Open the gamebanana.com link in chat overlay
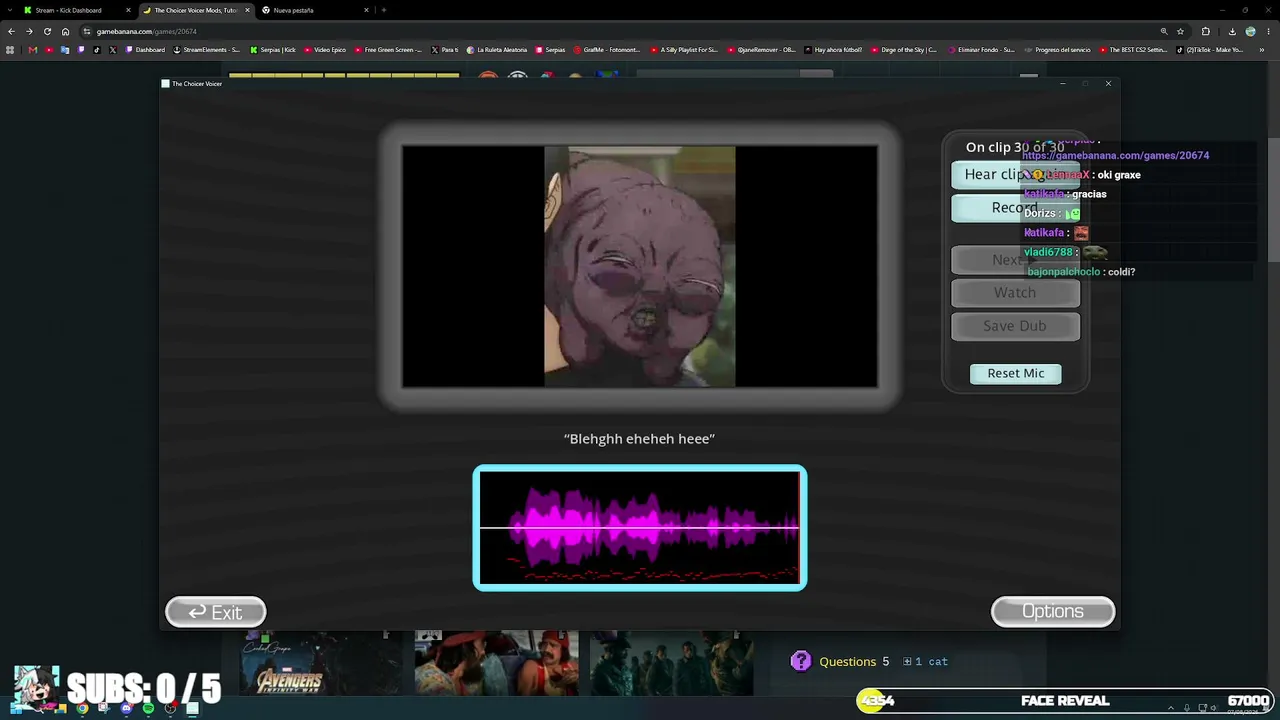 pyautogui.click(x=1115, y=156)
